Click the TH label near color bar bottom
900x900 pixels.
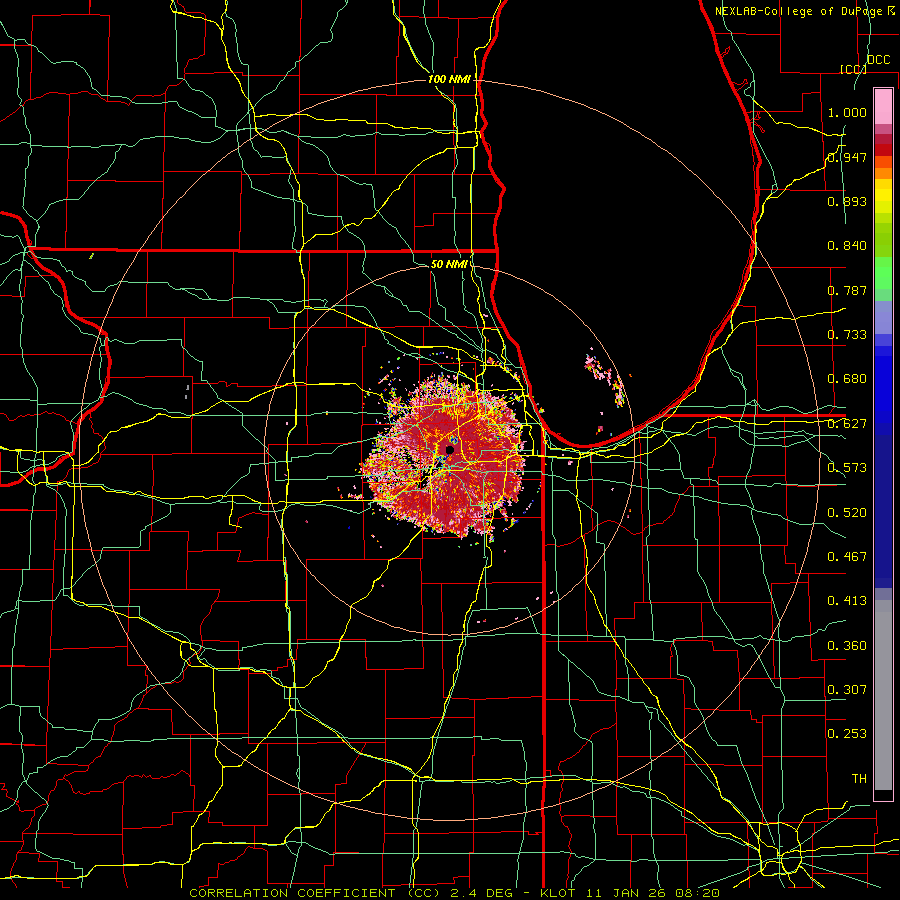[x=859, y=779]
